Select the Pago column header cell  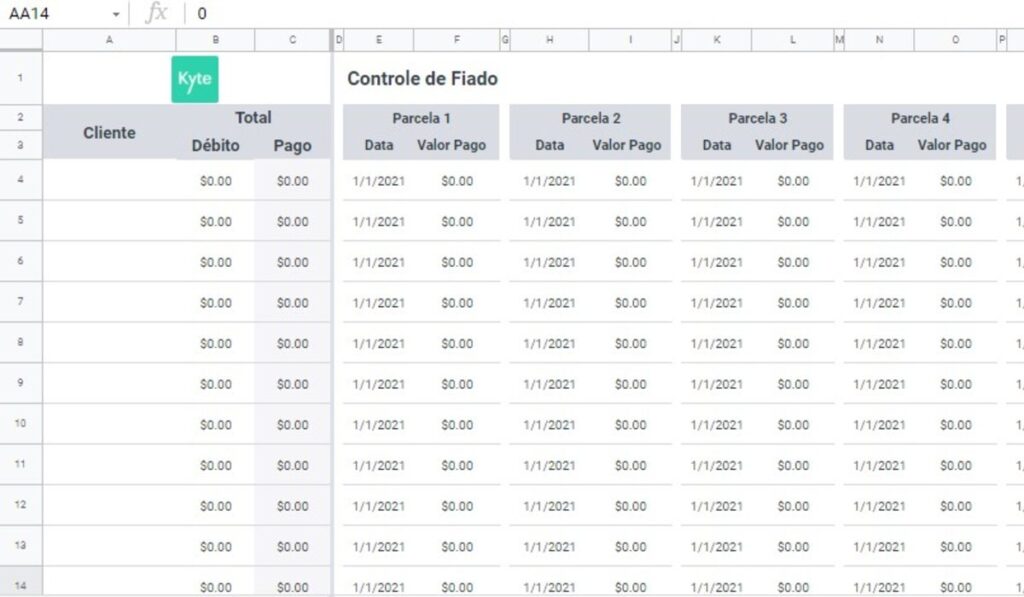pos(292,145)
